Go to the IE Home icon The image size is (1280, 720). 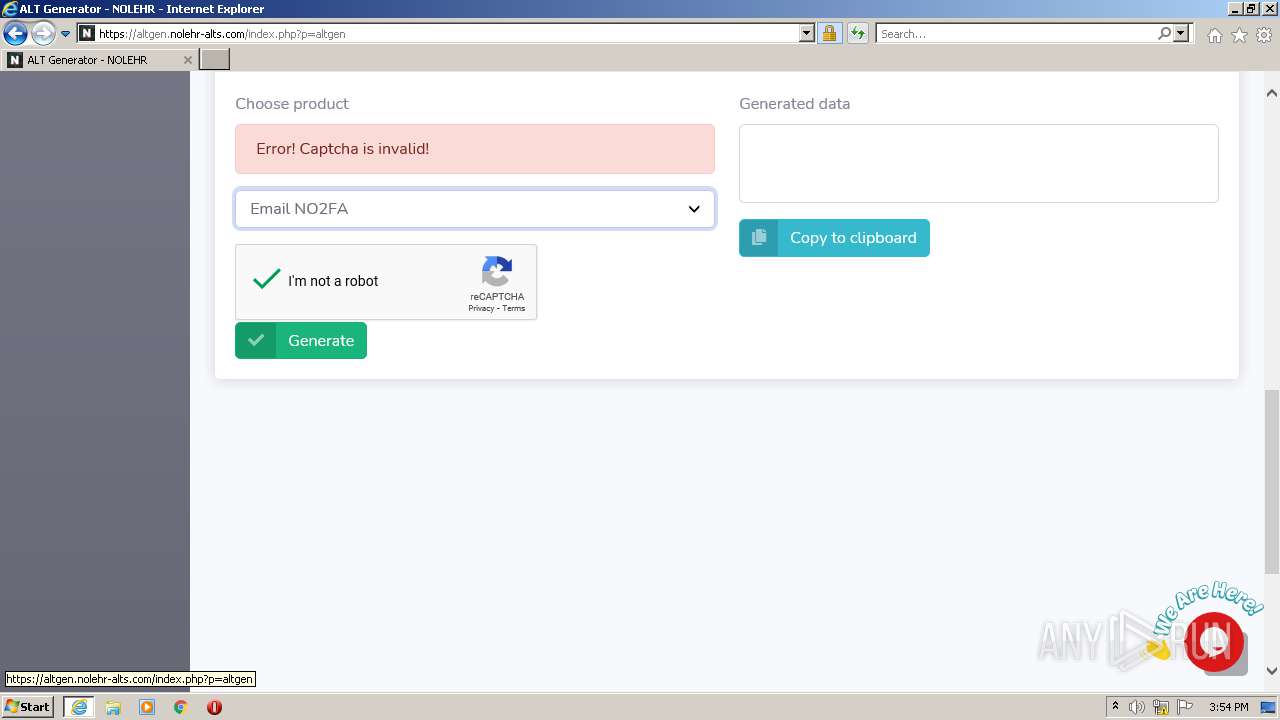coord(1214,35)
